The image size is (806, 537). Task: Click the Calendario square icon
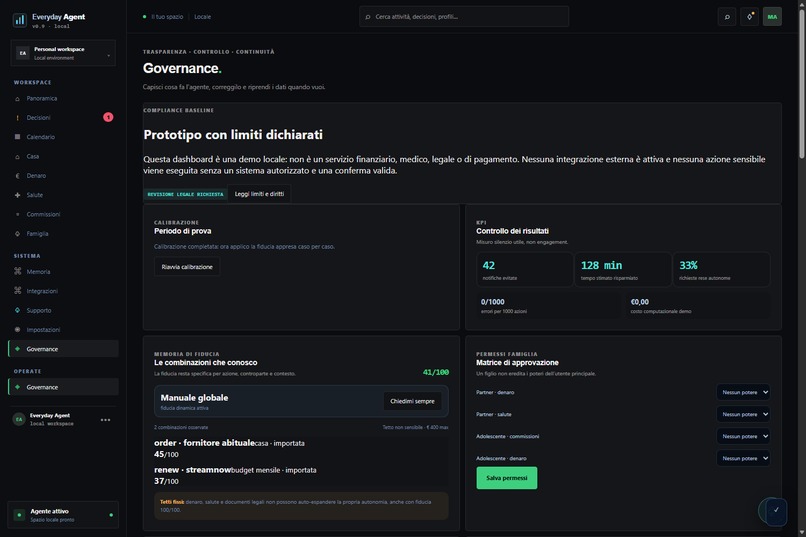[17, 137]
